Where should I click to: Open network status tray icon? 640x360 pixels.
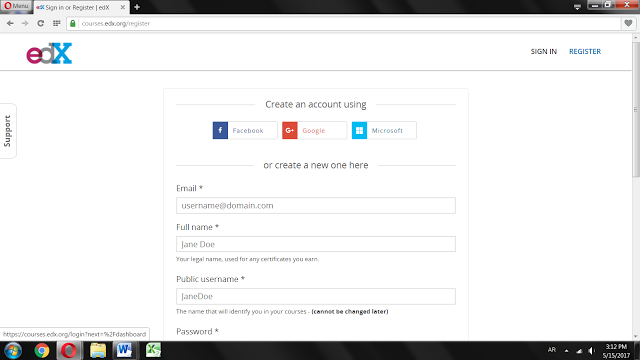point(579,351)
